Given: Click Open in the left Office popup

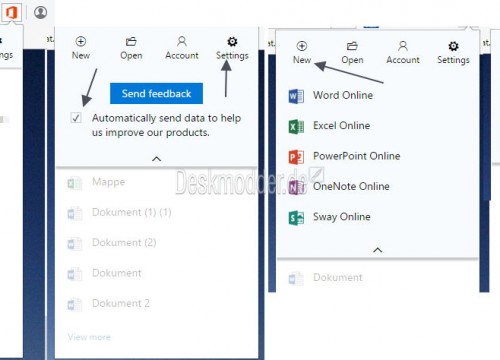Looking at the screenshot, I should pos(131,48).
